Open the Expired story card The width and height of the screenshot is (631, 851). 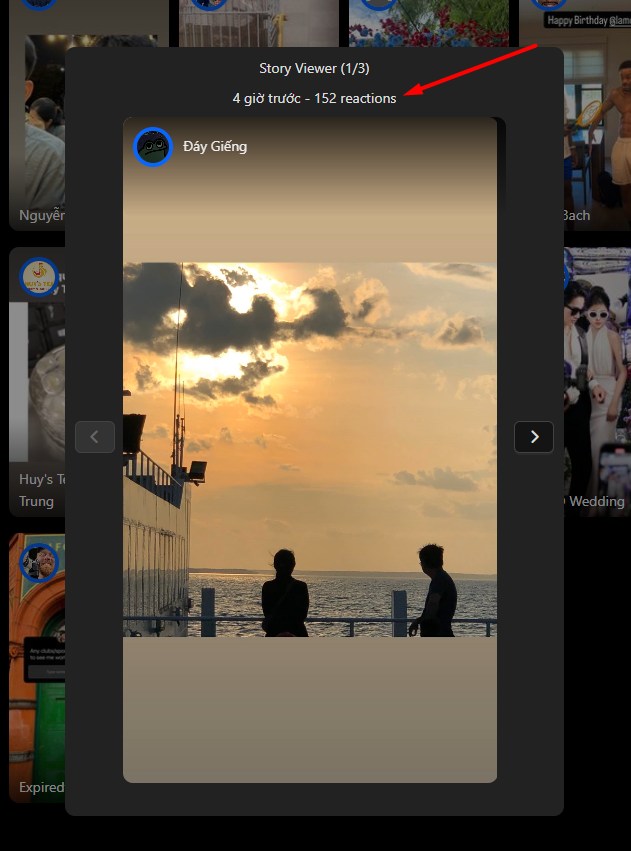coord(37,668)
